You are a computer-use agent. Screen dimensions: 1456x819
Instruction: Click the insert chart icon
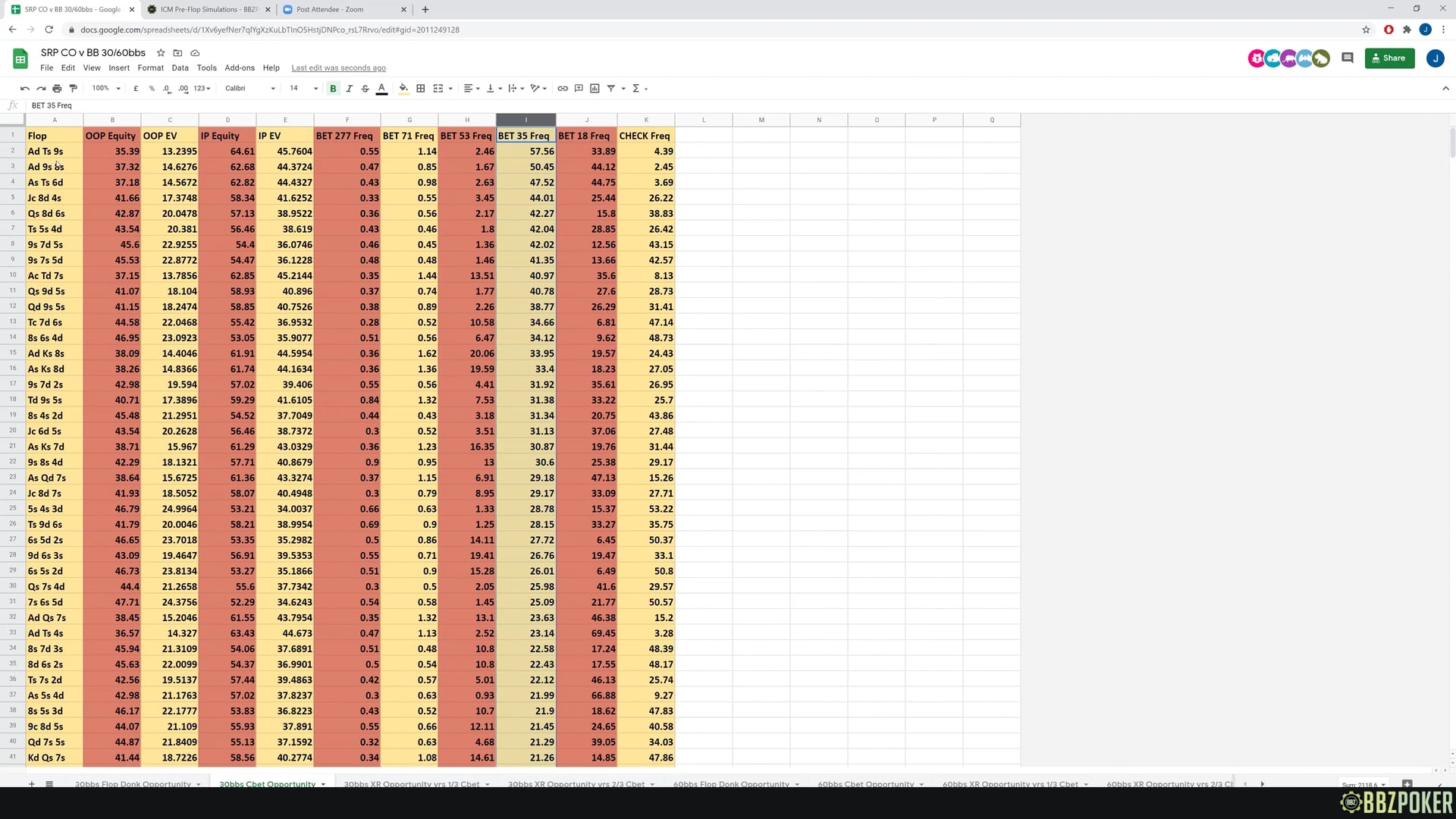pyautogui.click(x=595, y=89)
